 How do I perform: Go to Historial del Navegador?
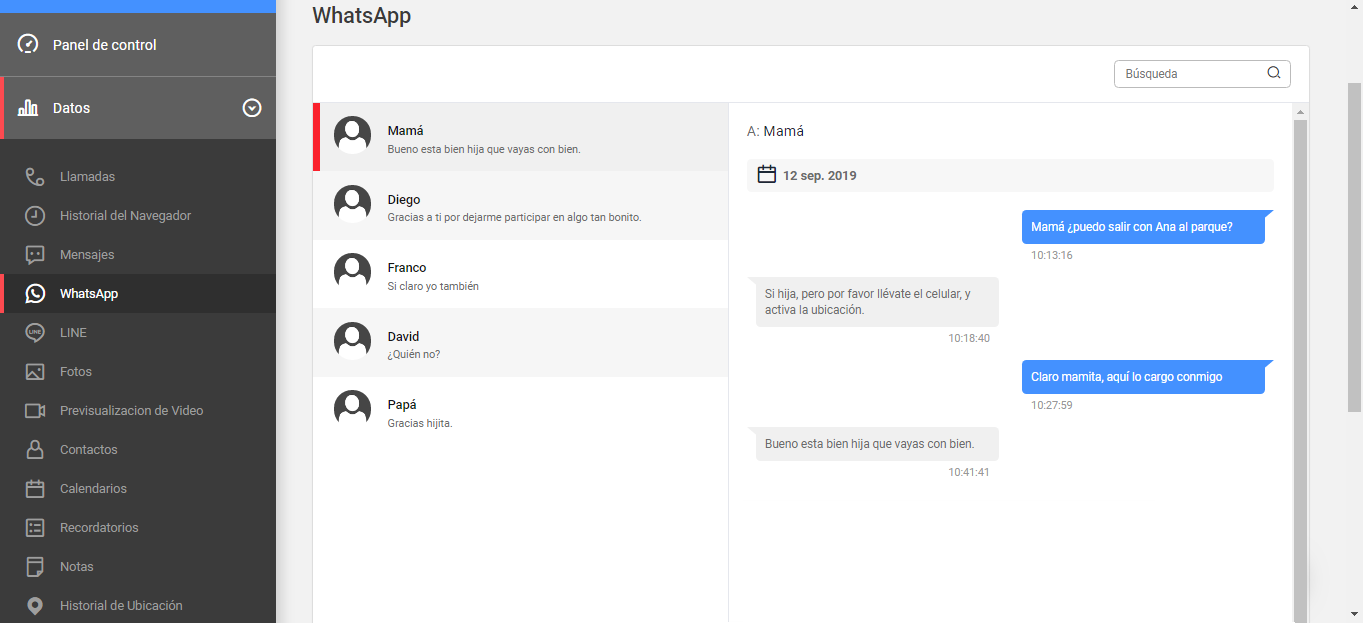pyautogui.click(x=138, y=216)
